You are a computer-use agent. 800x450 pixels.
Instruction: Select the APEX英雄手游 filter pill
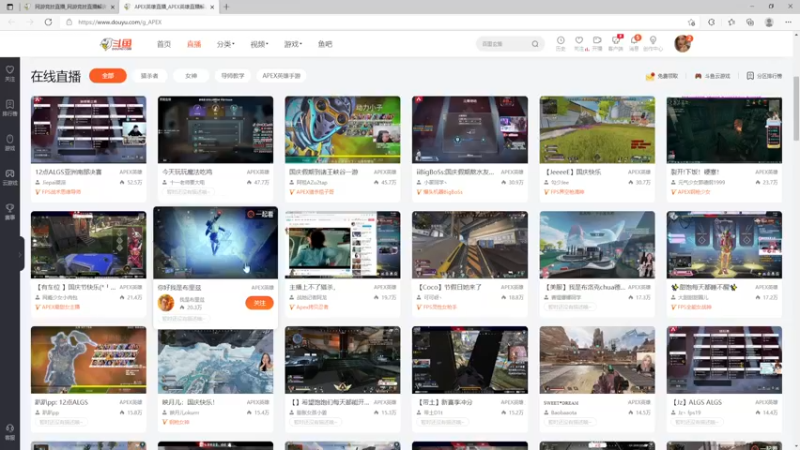[x=281, y=76]
